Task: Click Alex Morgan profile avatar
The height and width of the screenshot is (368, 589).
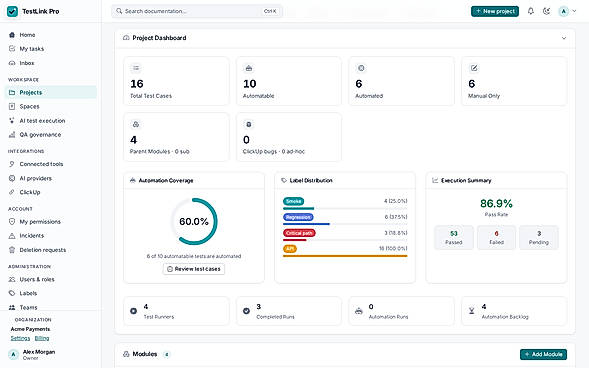Action: (x=14, y=354)
